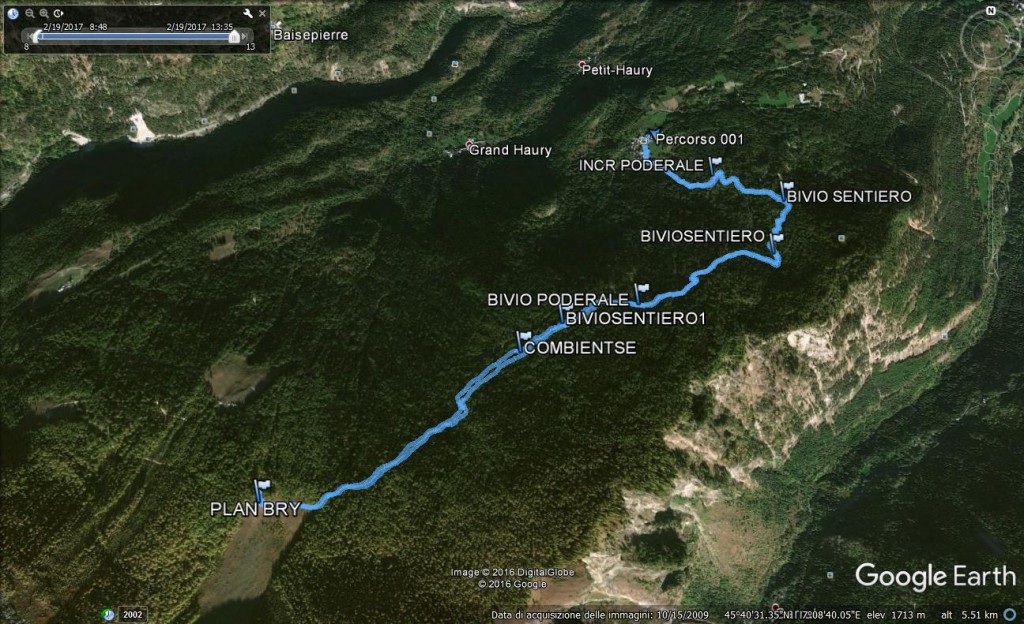This screenshot has height=624, width=1024.
Task: Open the Percorso 001 track label
Action: [x=699, y=139]
